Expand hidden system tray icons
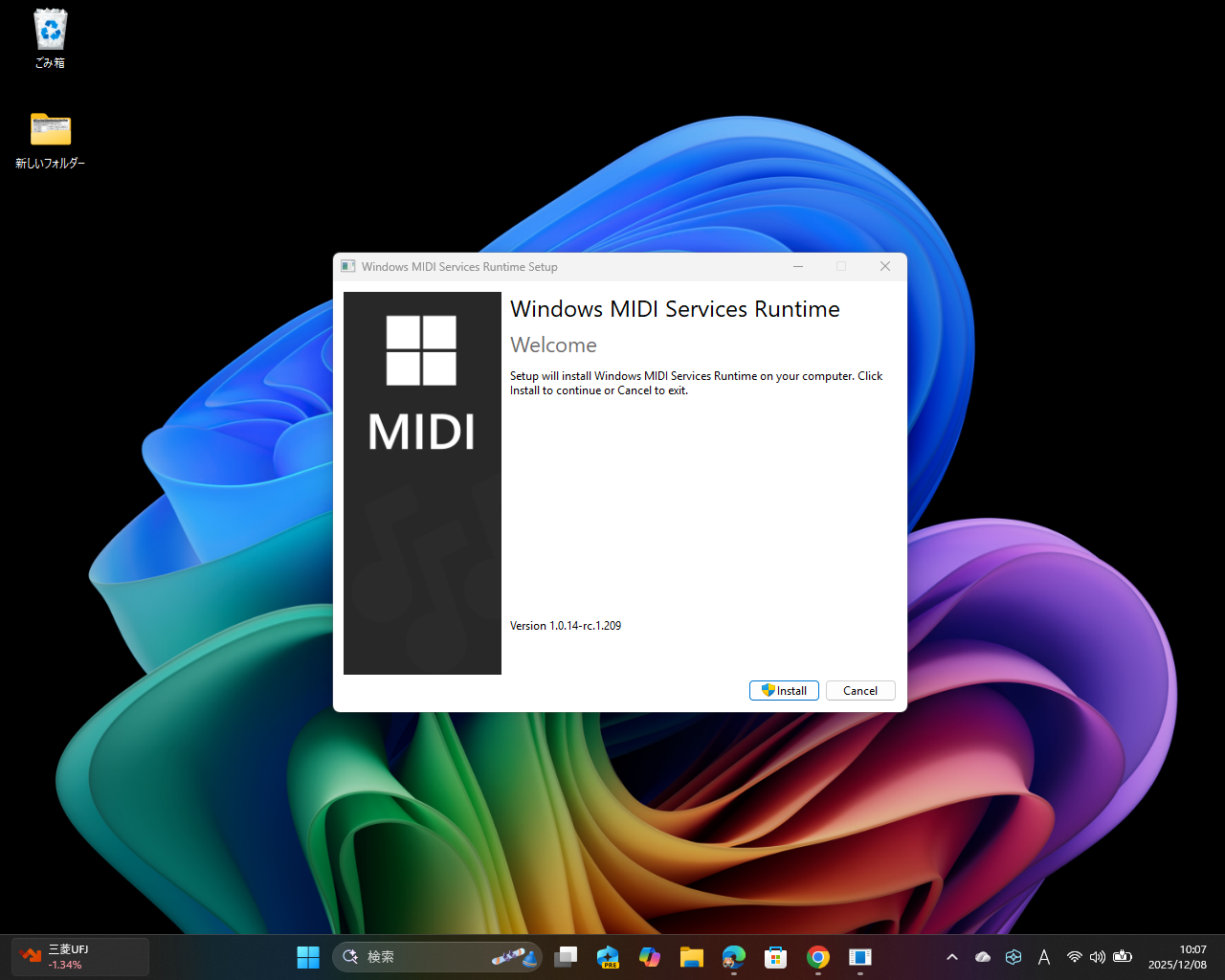 point(952,956)
